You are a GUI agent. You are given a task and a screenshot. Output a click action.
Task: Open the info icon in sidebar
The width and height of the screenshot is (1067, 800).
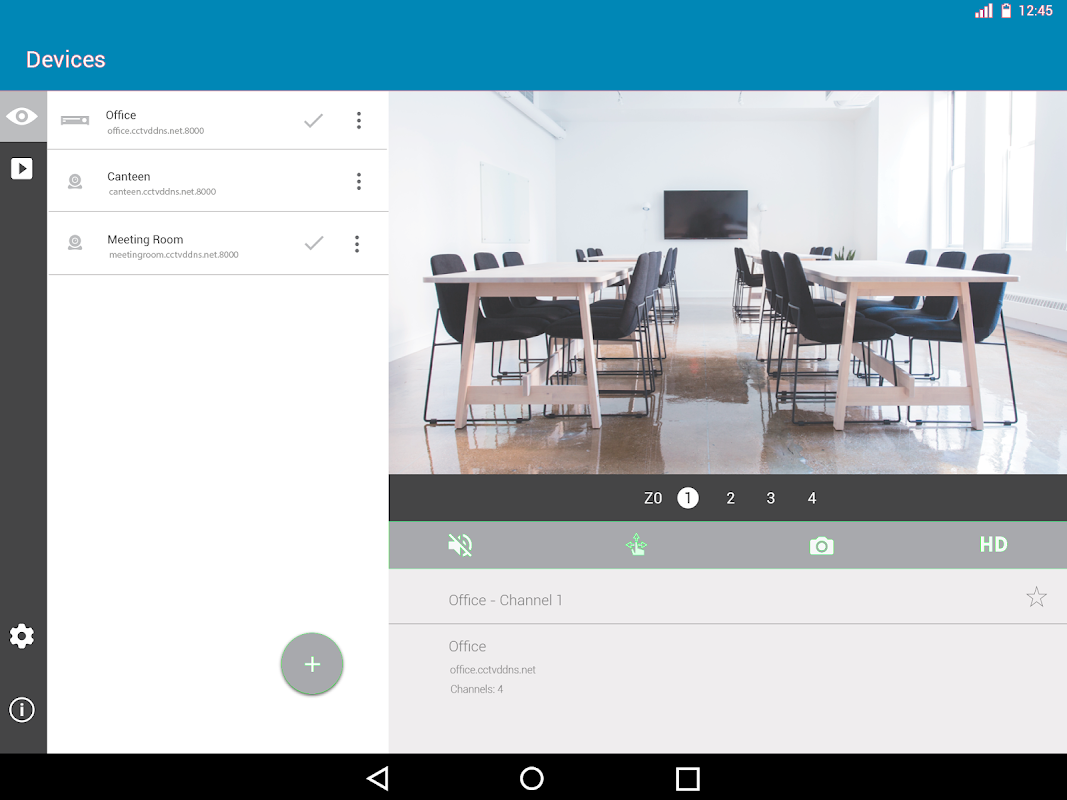[x=22, y=710]
